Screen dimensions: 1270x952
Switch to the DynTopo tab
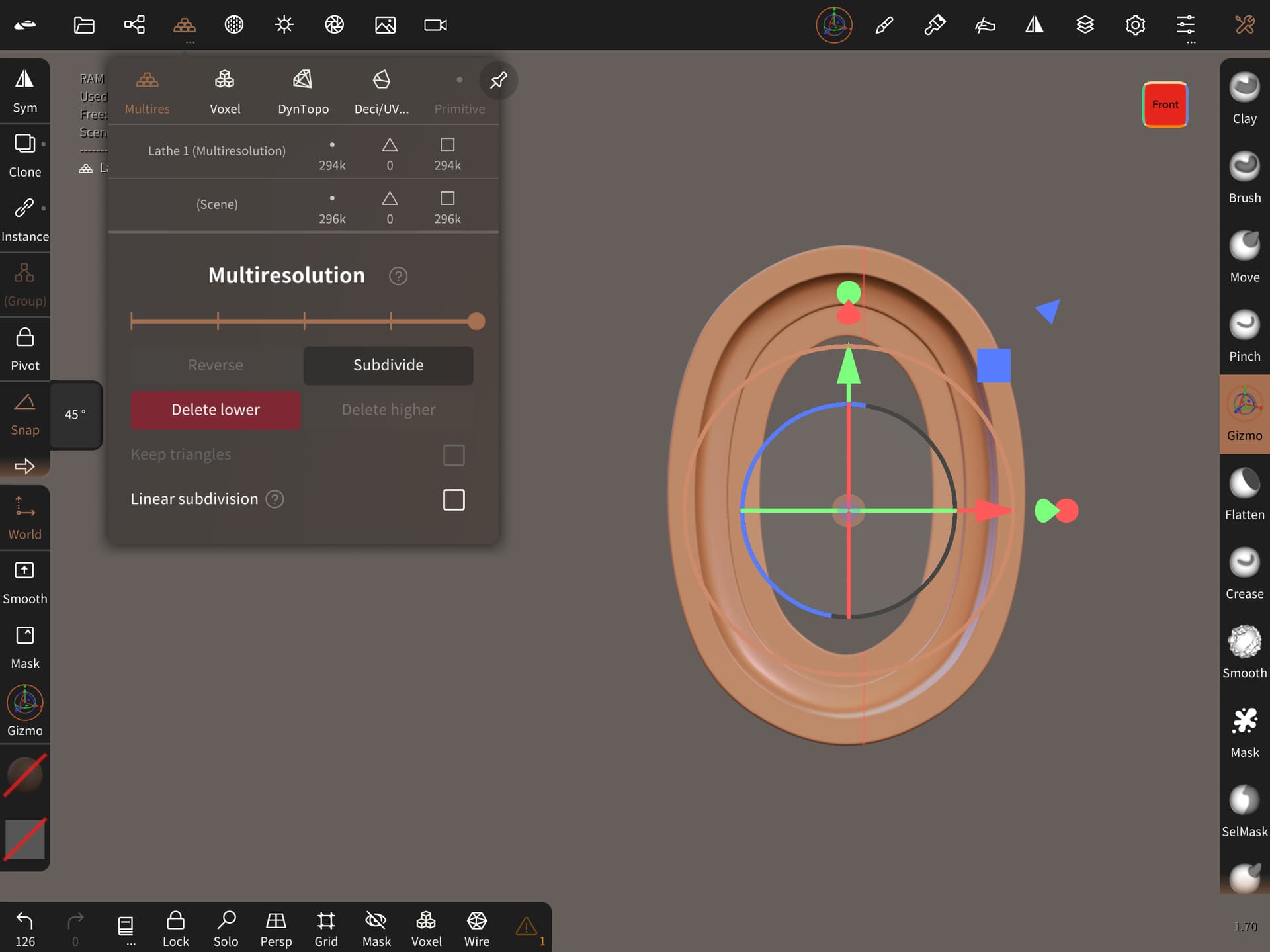303,92
